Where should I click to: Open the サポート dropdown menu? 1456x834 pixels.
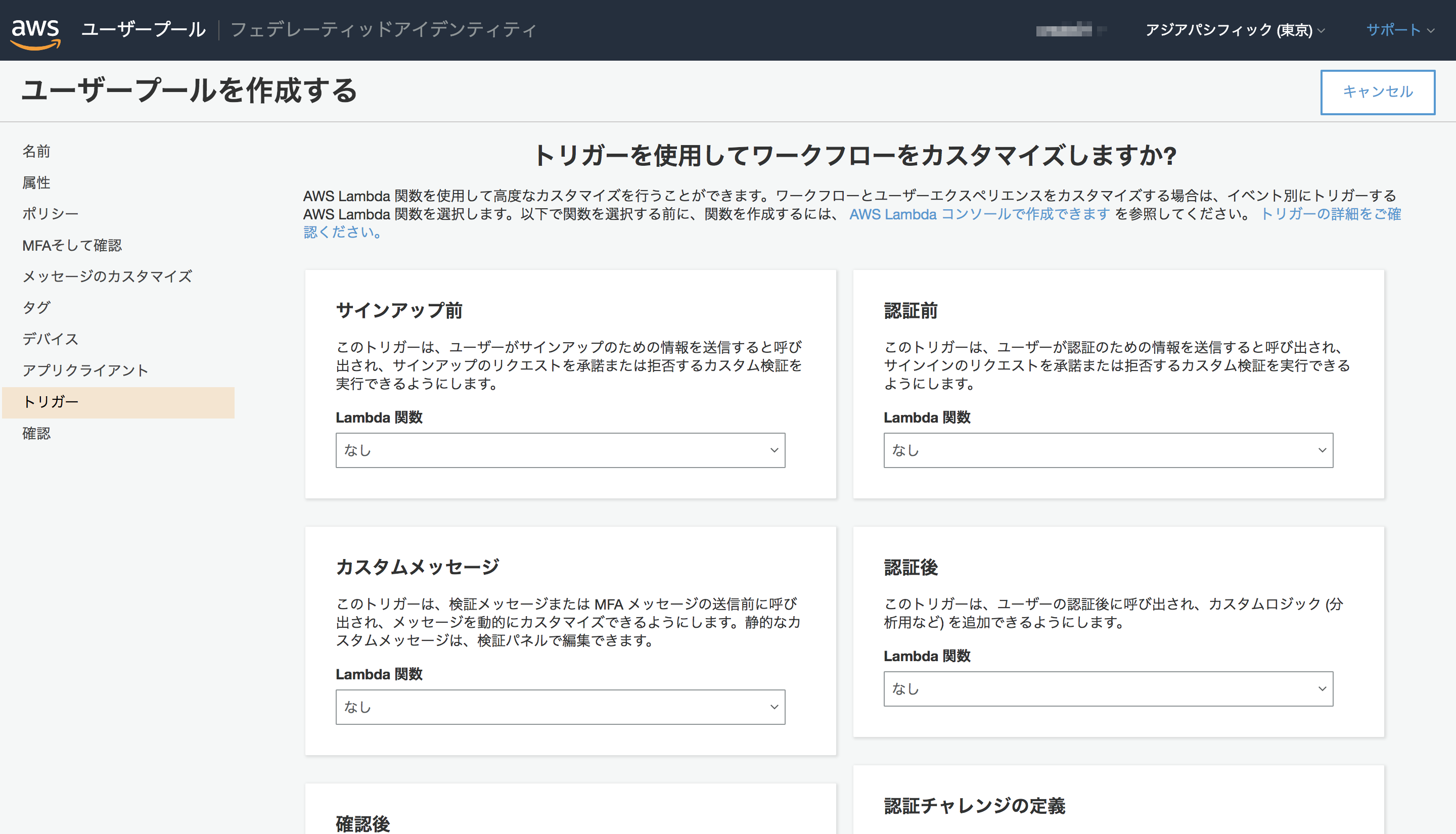(1400, 30)
